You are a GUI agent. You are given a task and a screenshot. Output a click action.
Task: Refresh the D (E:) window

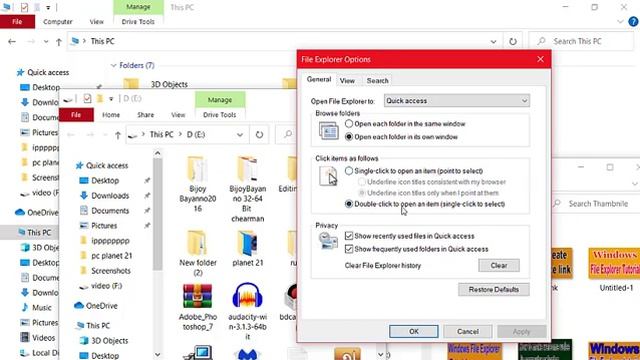pos(259,135)
